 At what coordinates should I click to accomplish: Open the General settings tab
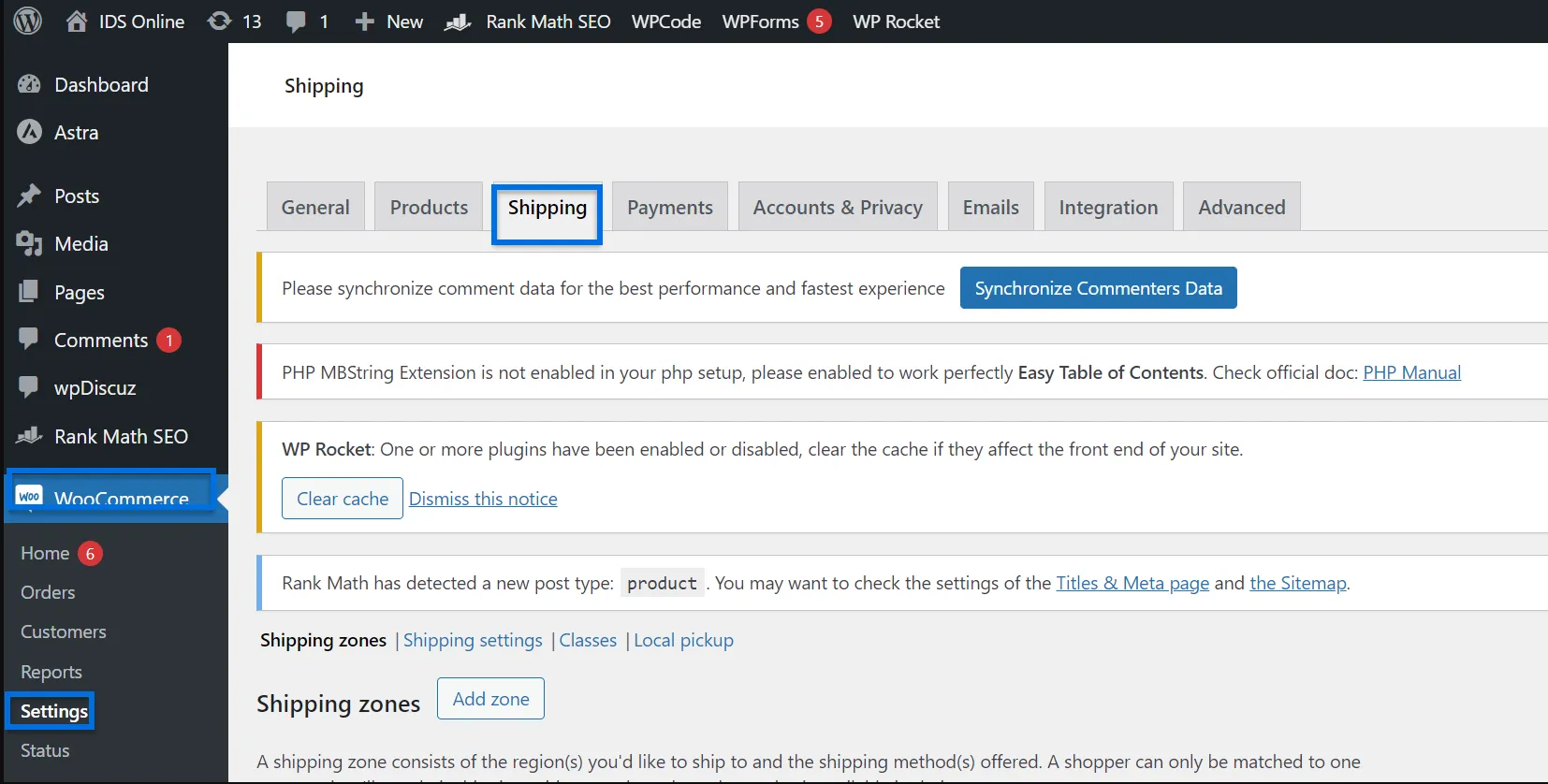point(315,207)
